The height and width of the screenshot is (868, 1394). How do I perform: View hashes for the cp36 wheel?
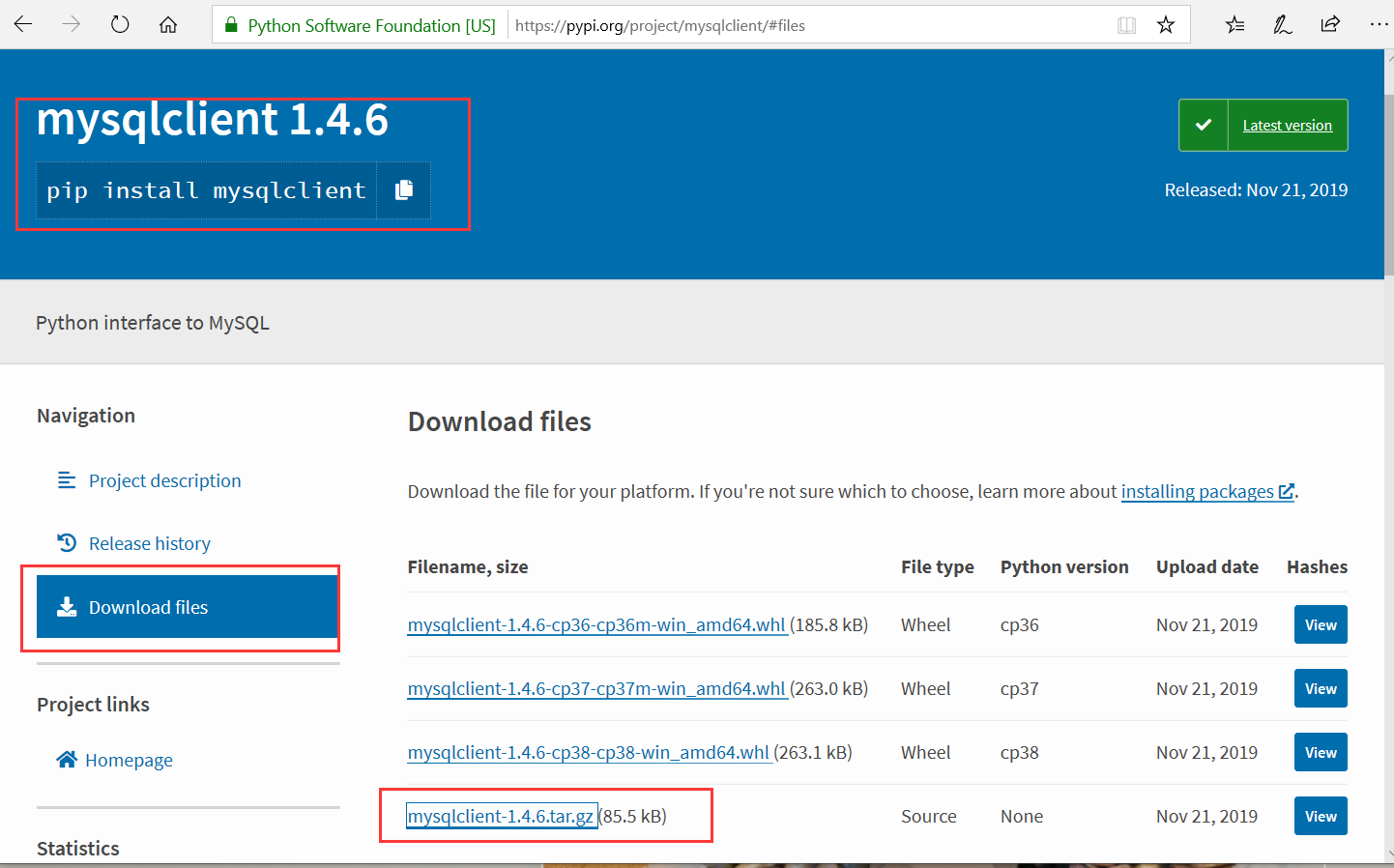(x=1321, y=624)
